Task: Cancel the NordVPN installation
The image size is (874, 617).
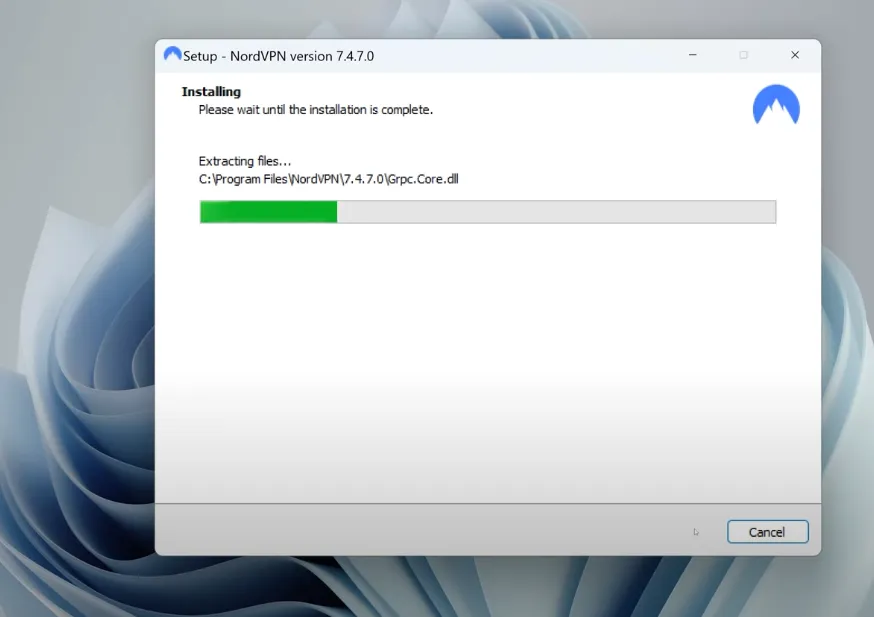Action: click(x=767, y=532)
